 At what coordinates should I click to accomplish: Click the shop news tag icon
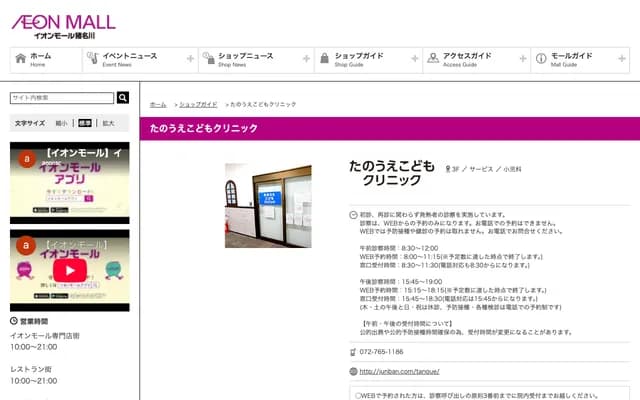[x=209, y=58]
